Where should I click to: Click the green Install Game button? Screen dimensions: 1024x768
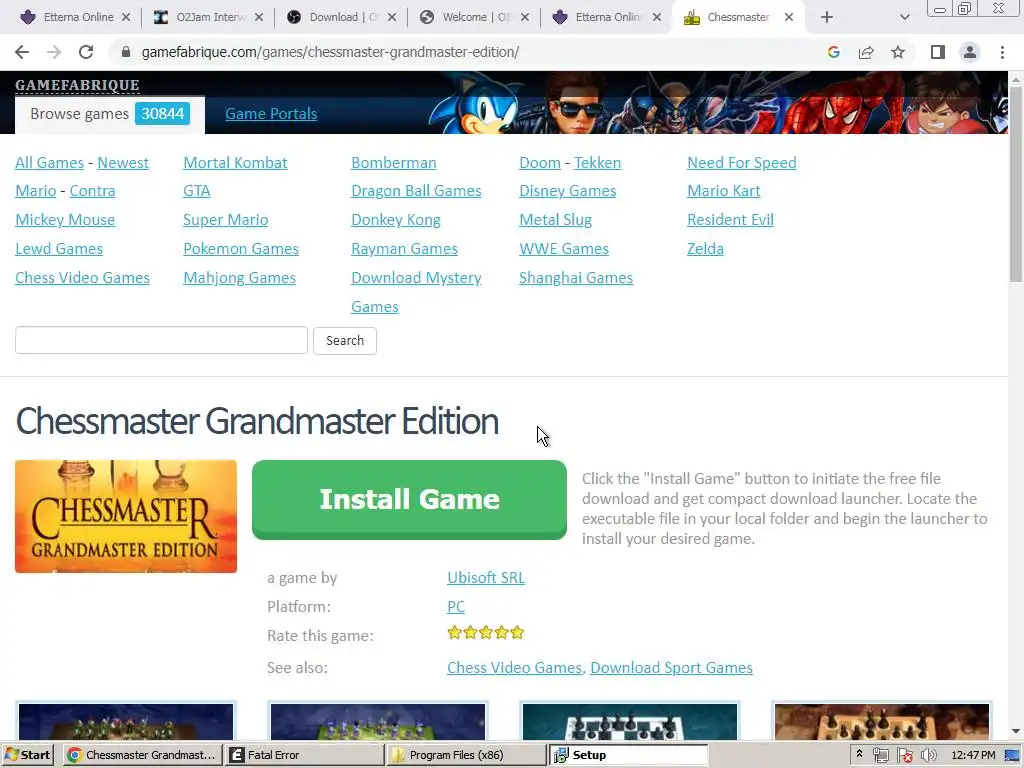click(x=409, y=500)
